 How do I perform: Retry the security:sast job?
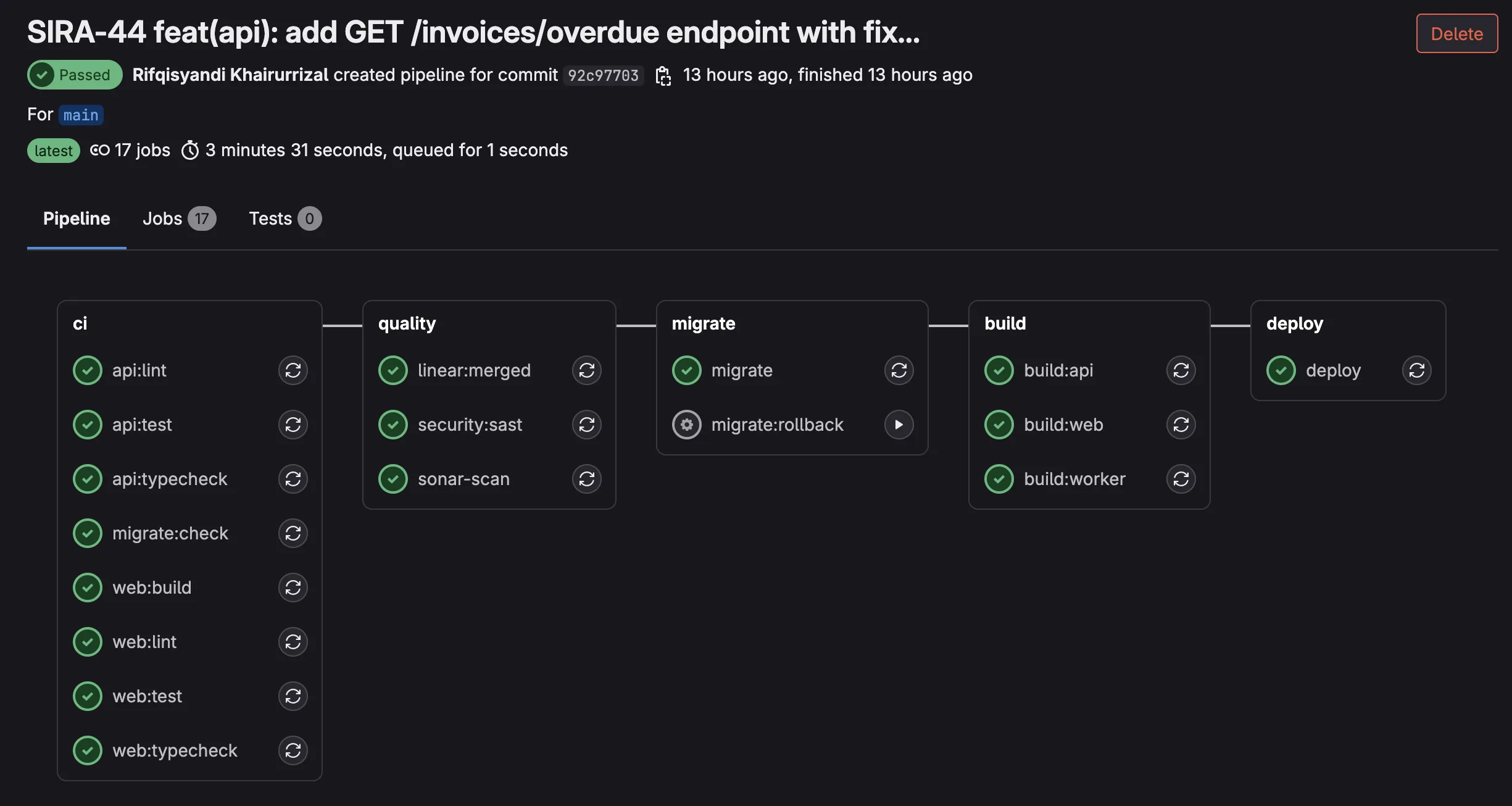pyautogui.click(x=586, y=425)
